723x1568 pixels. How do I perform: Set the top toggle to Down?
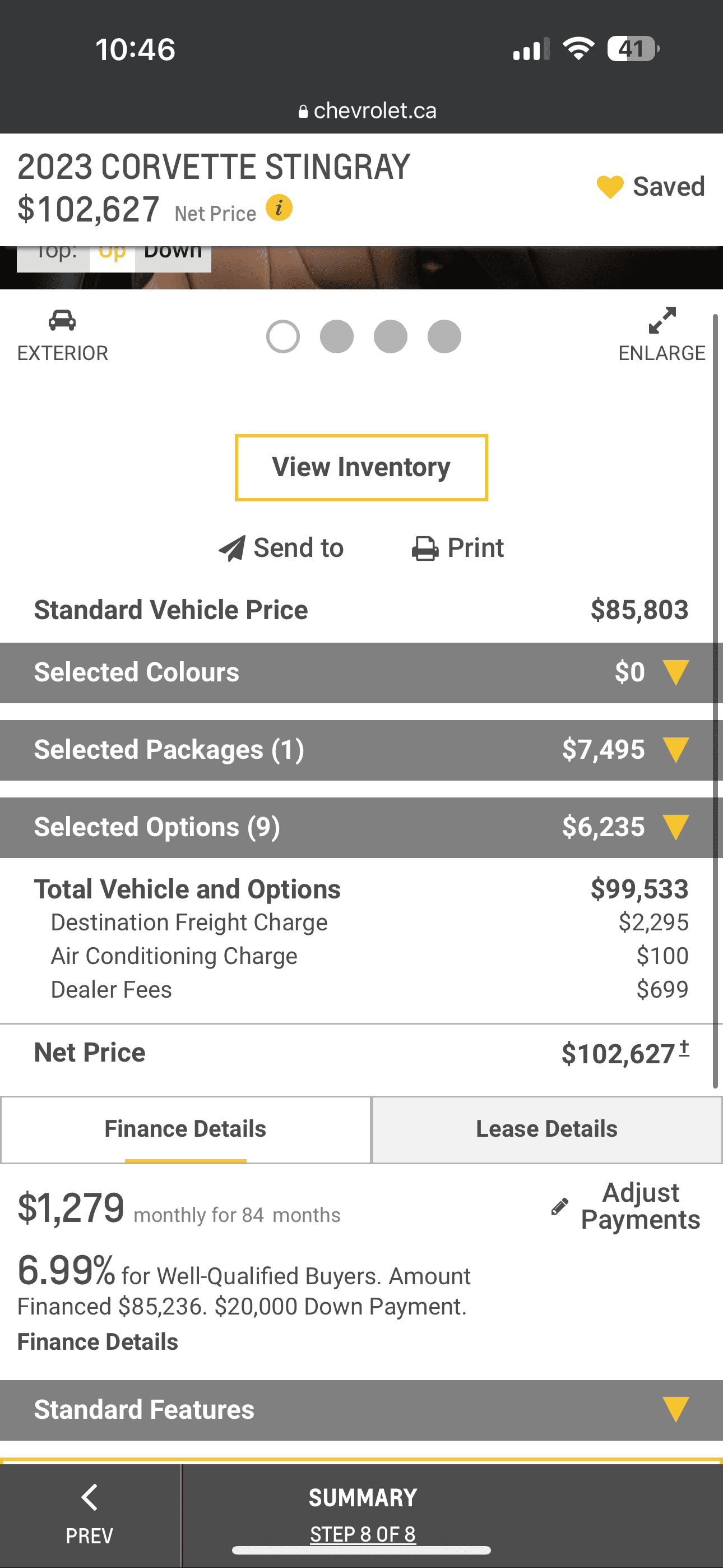[x=173, y=253]
